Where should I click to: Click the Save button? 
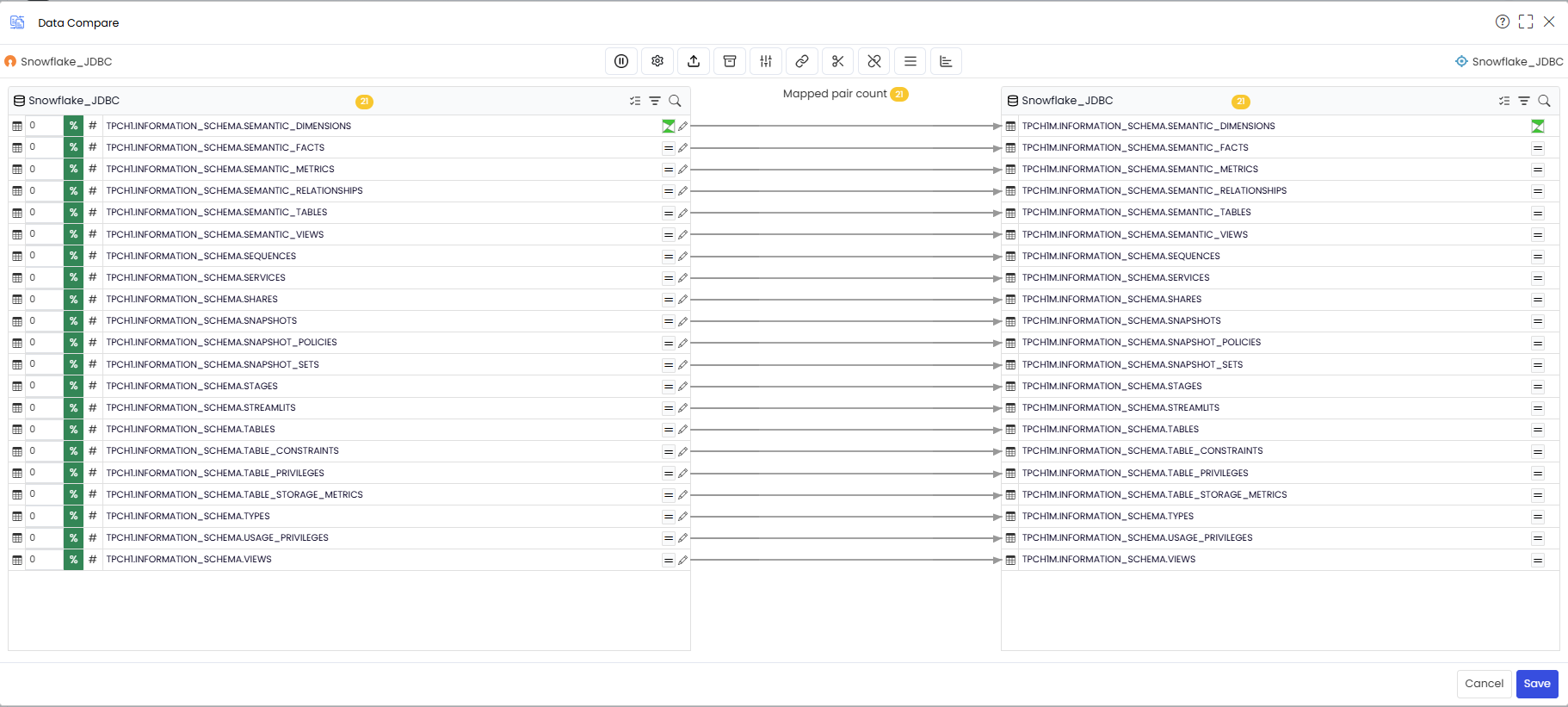(1537, 684)
